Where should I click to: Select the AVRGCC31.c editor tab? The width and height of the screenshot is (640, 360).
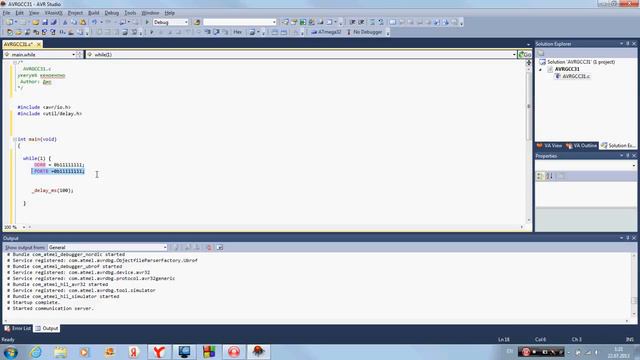pyautogui.click(x=19, y=44)
